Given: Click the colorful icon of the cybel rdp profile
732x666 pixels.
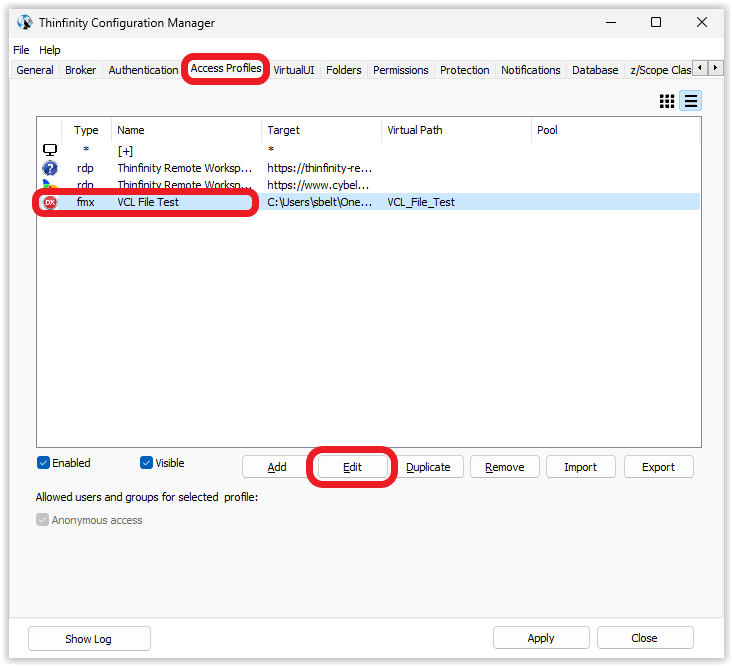Looking at the screenshot, I should (x=50, y=185).
